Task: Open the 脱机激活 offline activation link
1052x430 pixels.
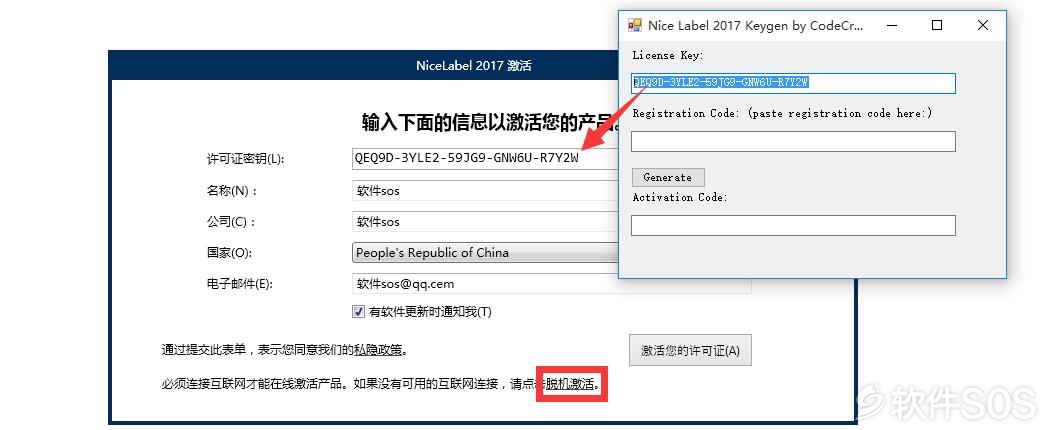Action: point(570,384)
